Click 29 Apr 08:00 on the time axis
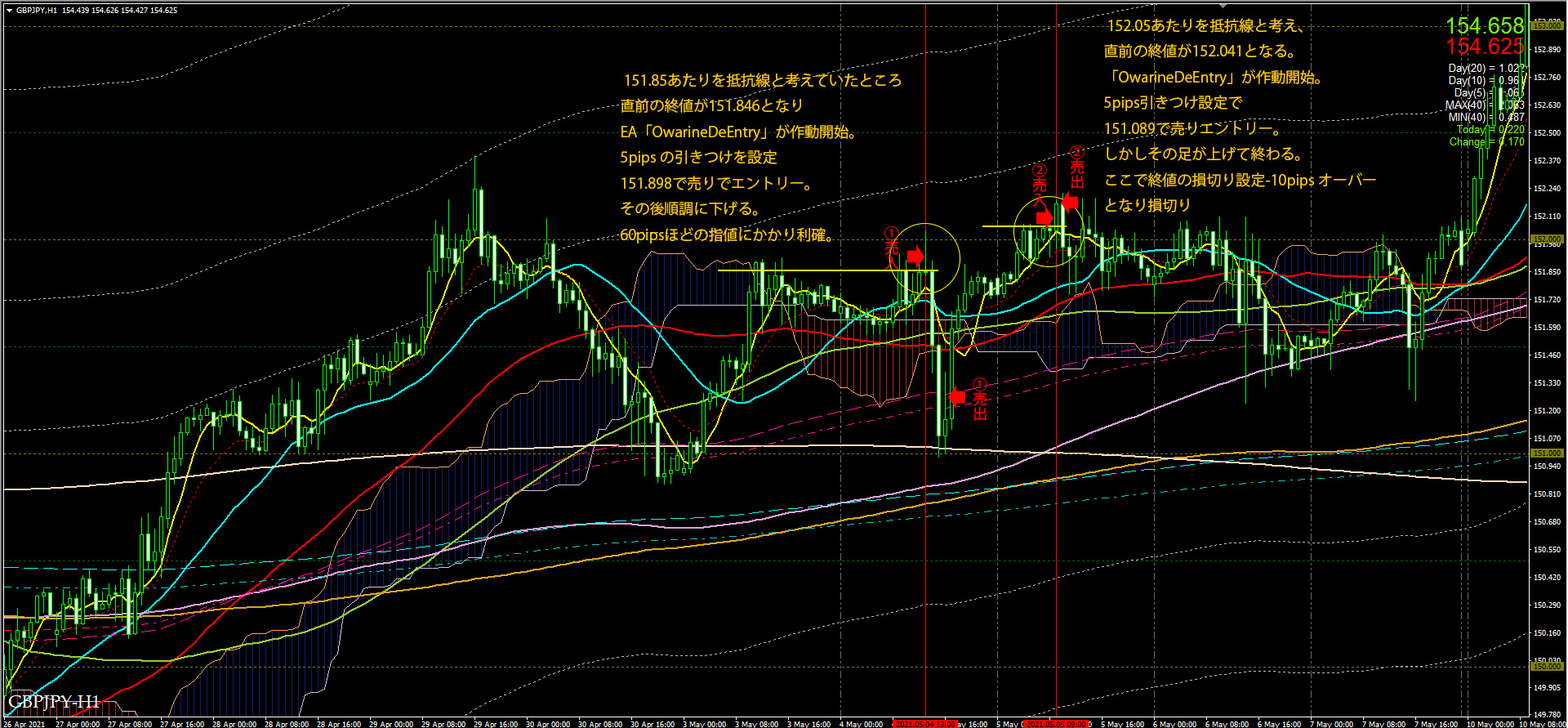This screenshot has width=1568, height=728. 443,724
